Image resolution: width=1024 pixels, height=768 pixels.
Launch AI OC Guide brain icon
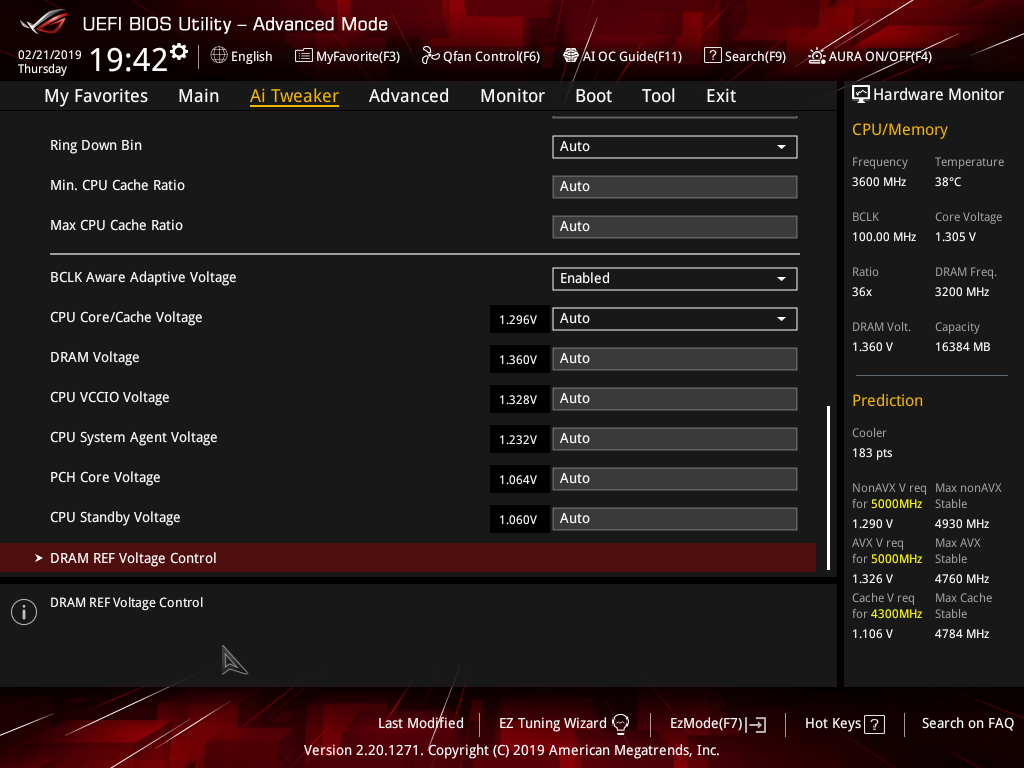(570, 56)
